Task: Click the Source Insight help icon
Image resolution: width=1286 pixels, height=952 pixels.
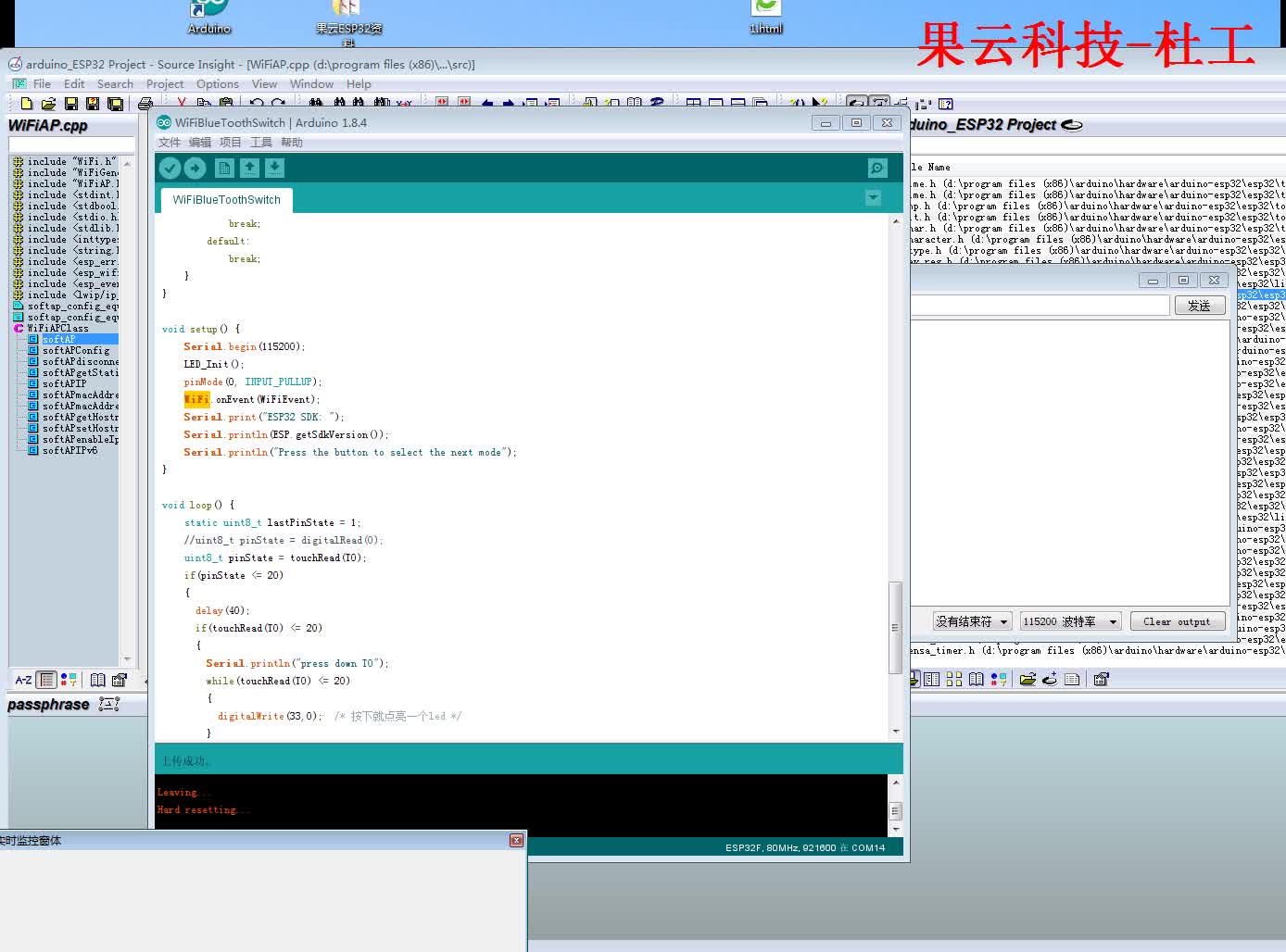Action: pyautogui.click(x=946, y=104)
